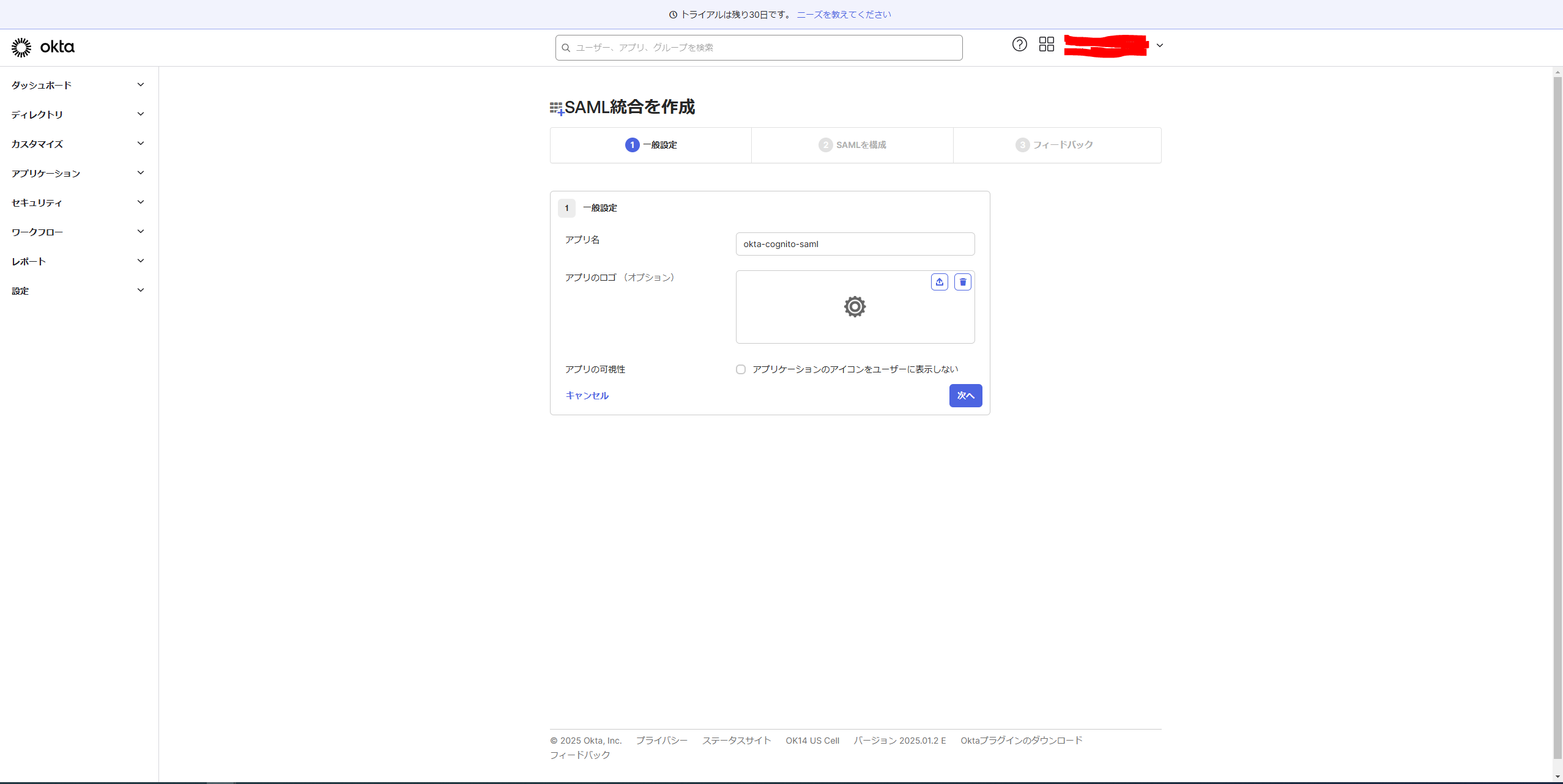Open the apps grid icon
The width and height of the screenshot is (1563, 784).
point(1046,44)
